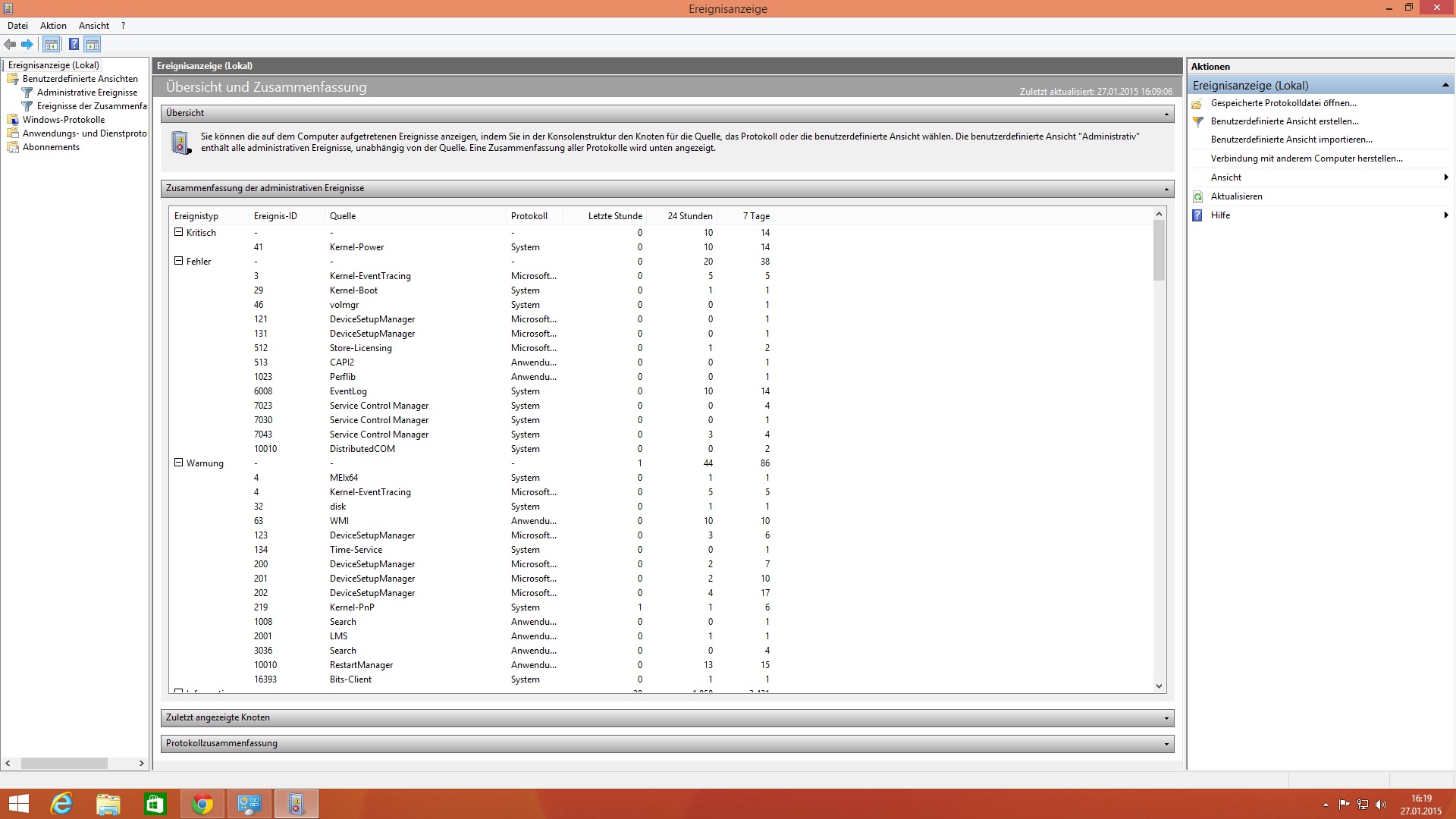Open the Datei menu
This screenshot has height=819, width=1456.
click(17, 26)
